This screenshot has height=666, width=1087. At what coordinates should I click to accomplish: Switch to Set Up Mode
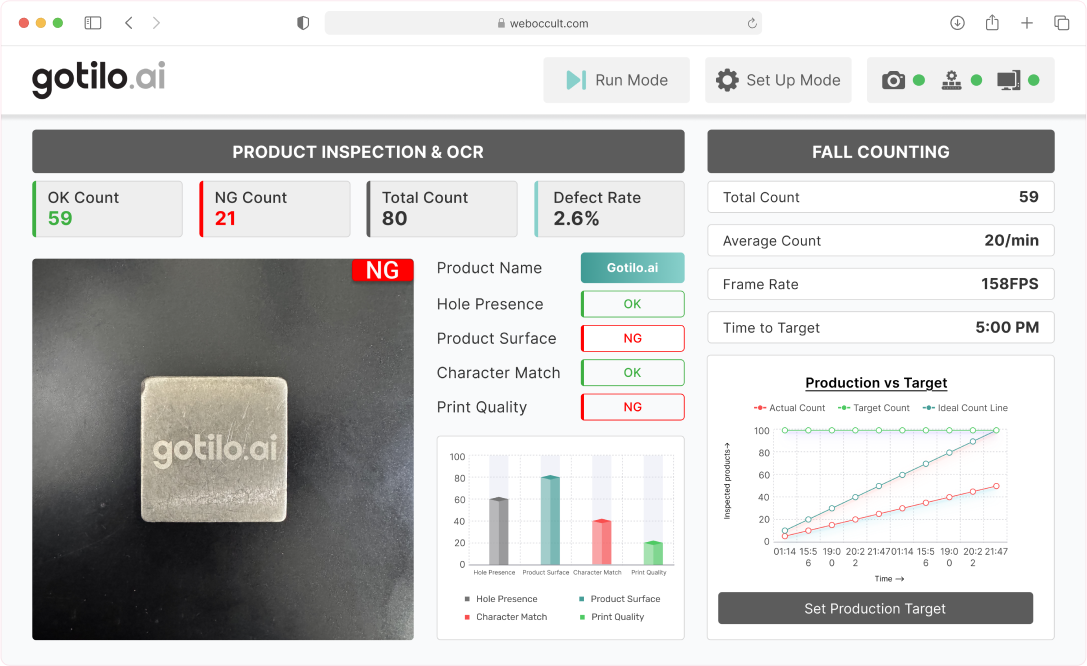[x=778, y=80]
